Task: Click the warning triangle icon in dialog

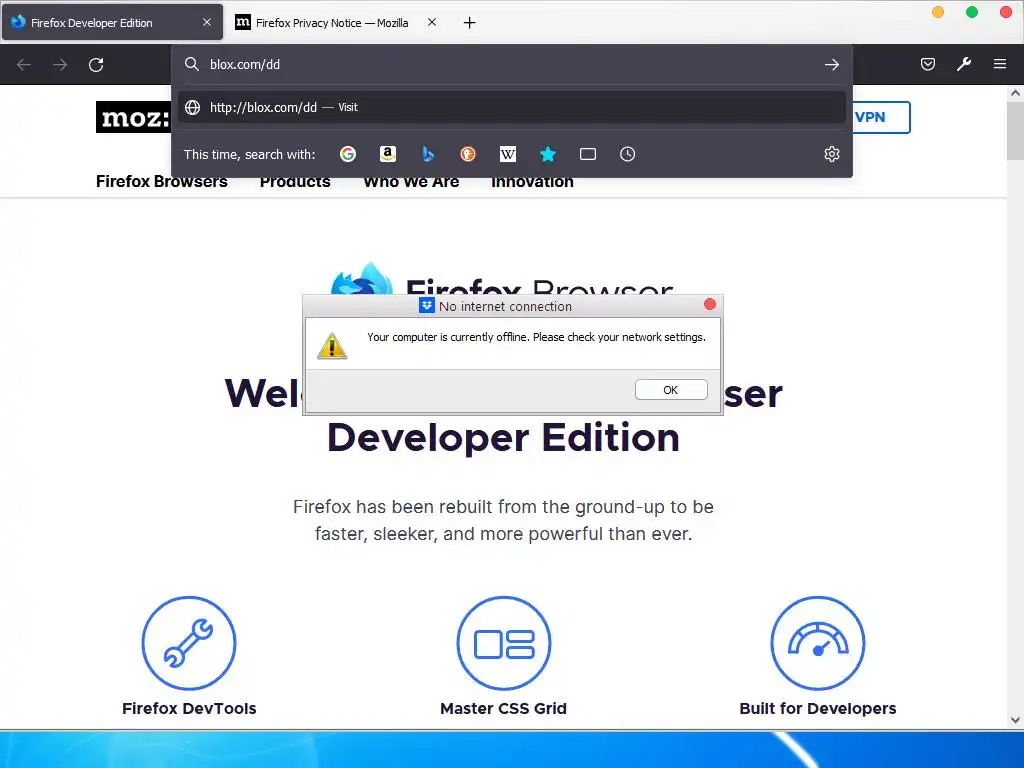Action: (332, 346)
